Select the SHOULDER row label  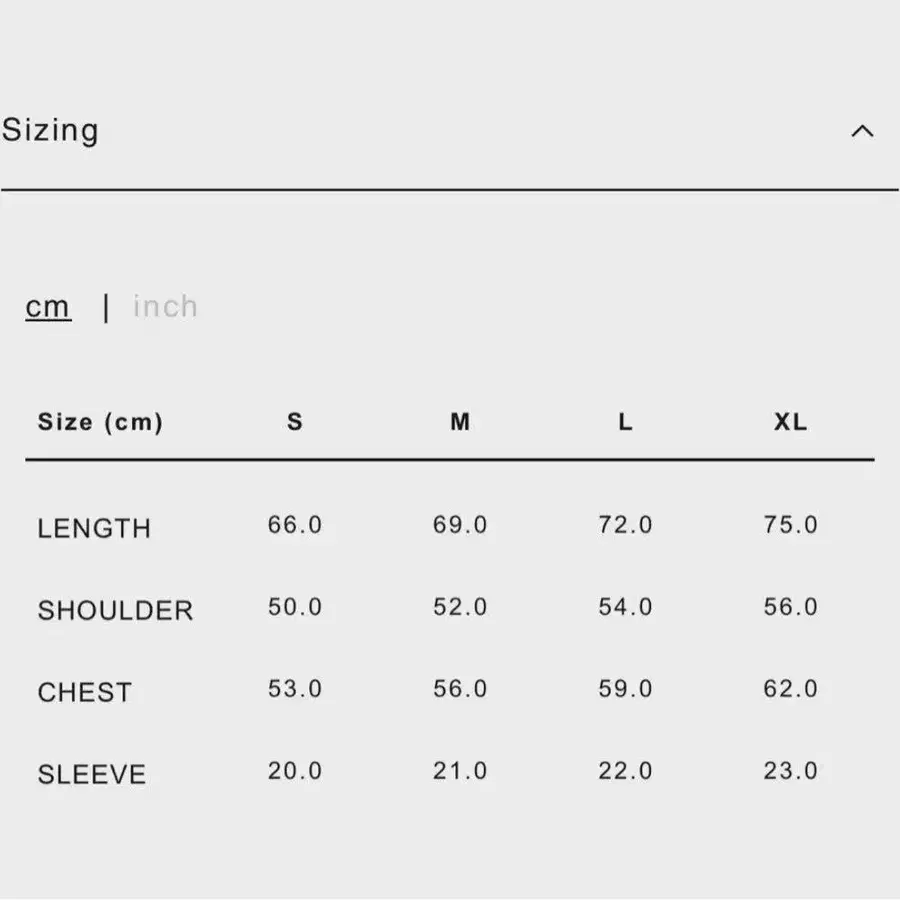point(115,610)
